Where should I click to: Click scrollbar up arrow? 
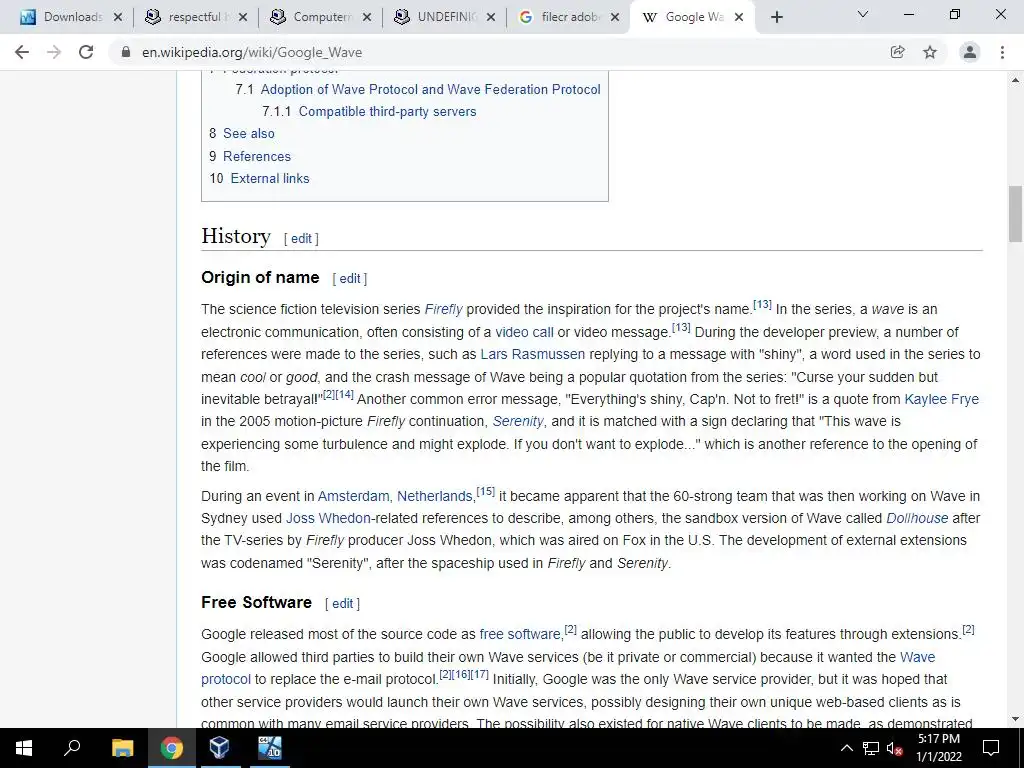1016,80
